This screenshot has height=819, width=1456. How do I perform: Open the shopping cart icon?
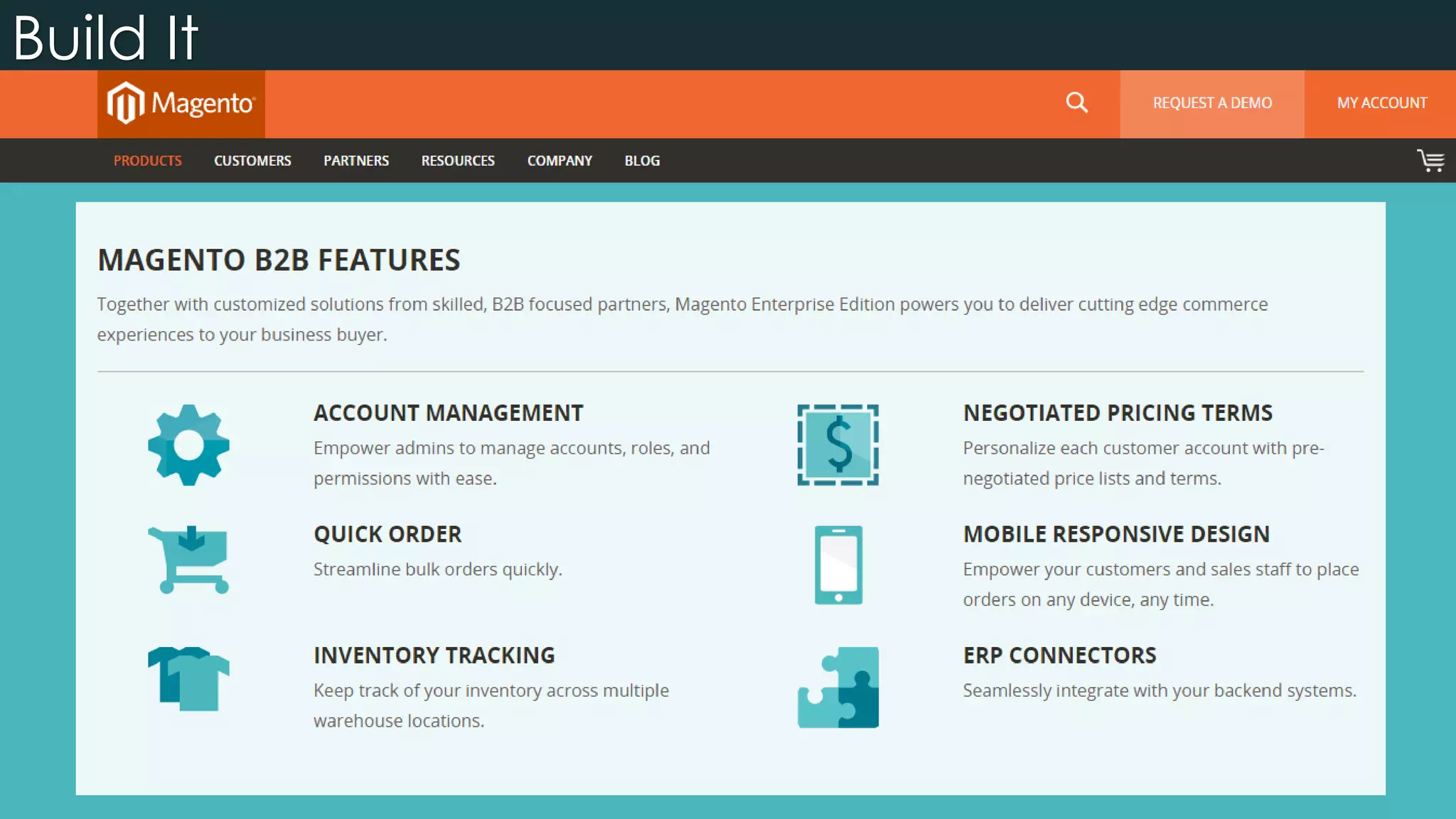[x=1430, y=161]
